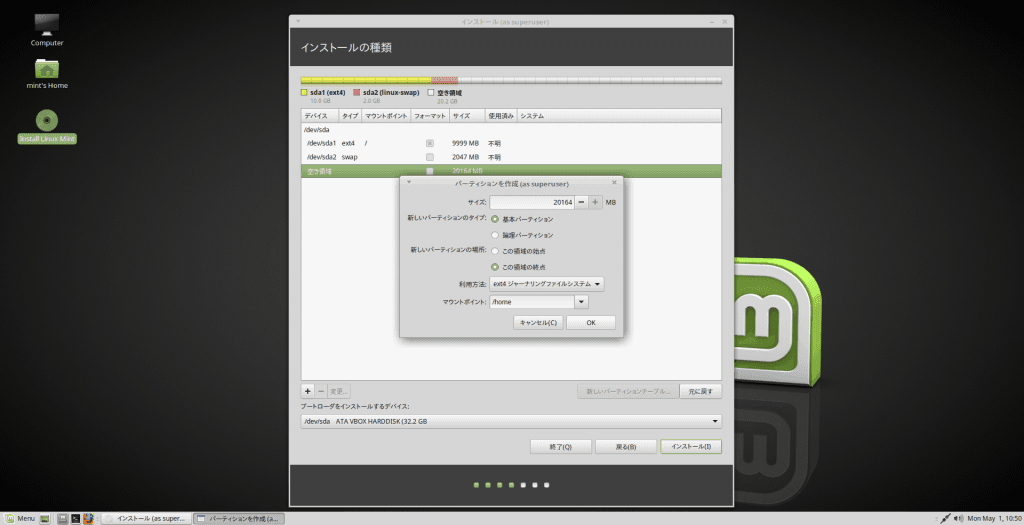Open the 利用方法 ext4 filesystem dropdown
The width and height of the screenshot is (1024, 525).
tap(547, 284)
